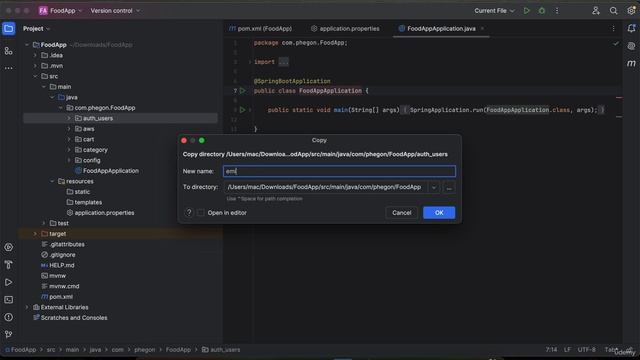Screen dimensions: 640x360
Task: Open Project view selector dropdown
Action: [36, 29]
